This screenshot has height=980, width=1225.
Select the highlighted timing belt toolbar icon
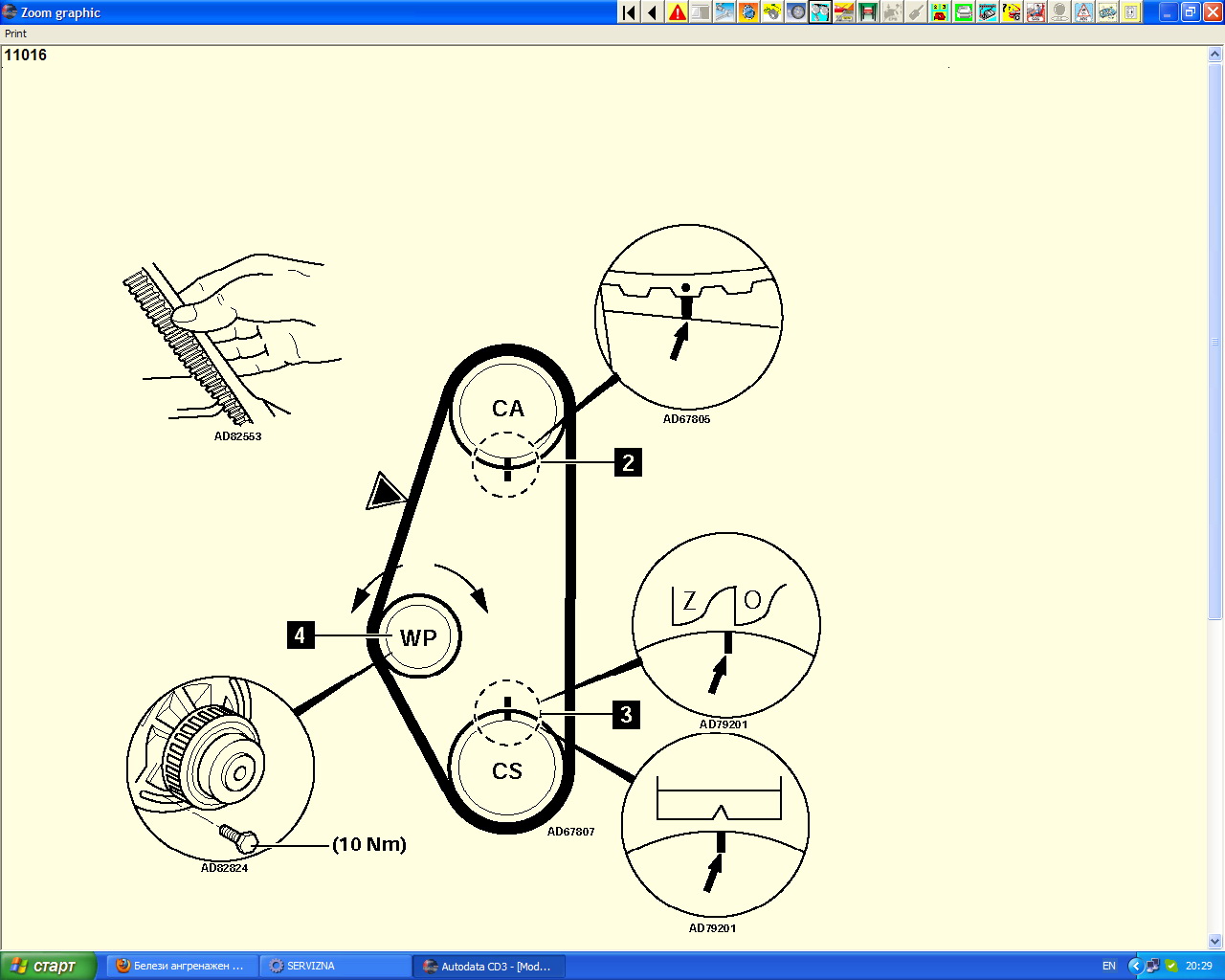[820, 12]
